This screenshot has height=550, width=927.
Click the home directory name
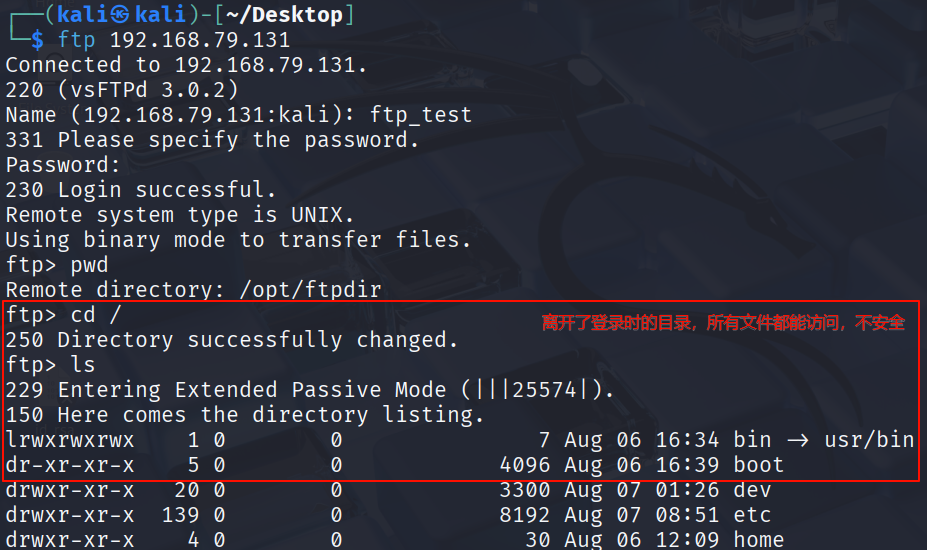758,540
